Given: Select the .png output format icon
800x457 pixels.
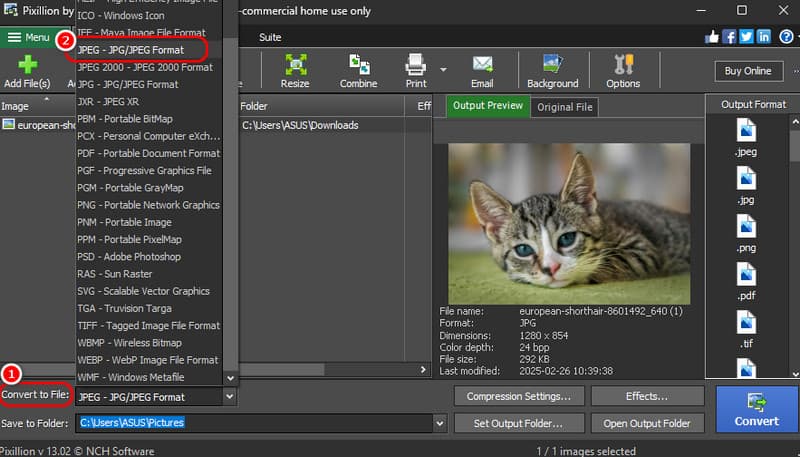Looking at the screenshot, I should 746,229.
